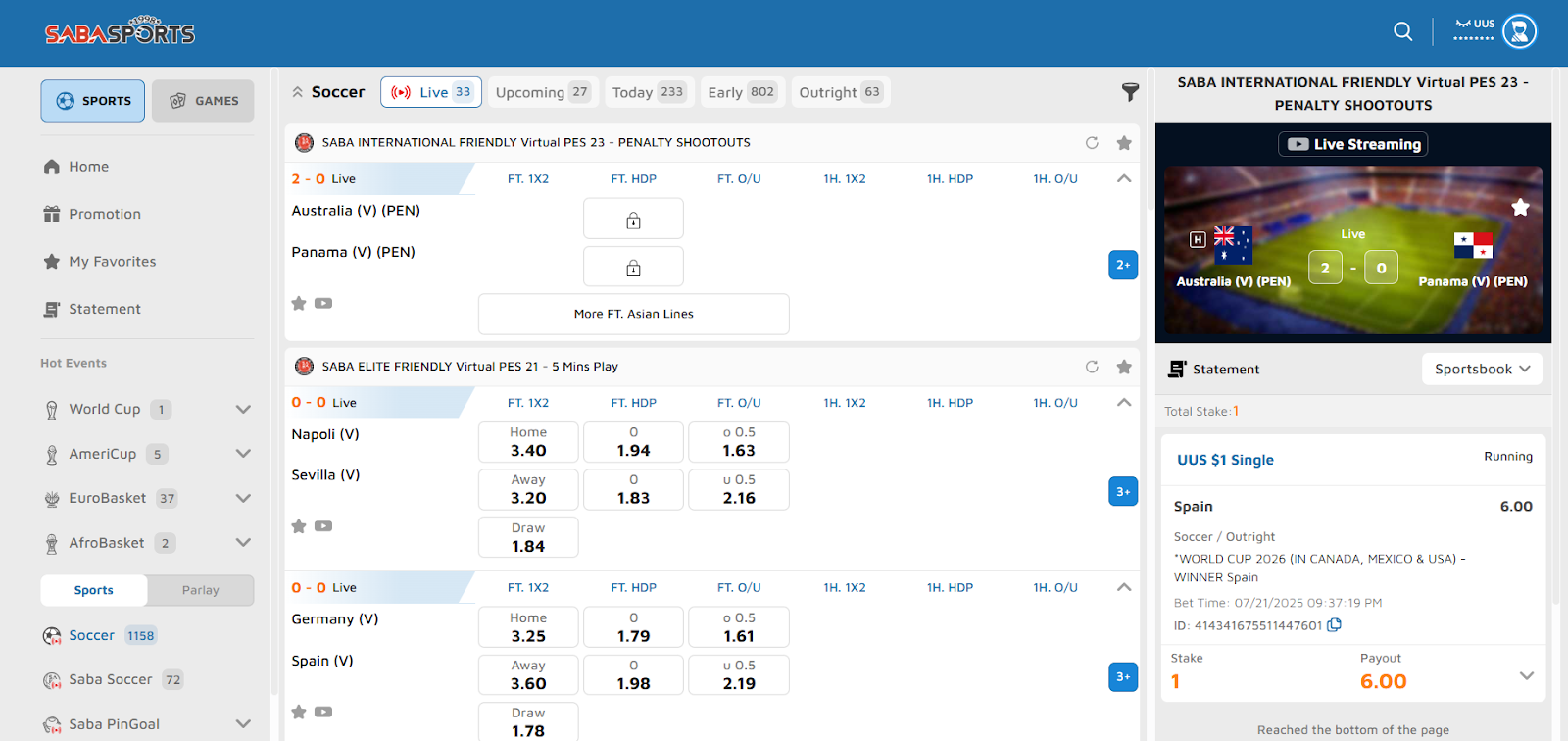Click the search magnifier icon in header

(1403, 31)
